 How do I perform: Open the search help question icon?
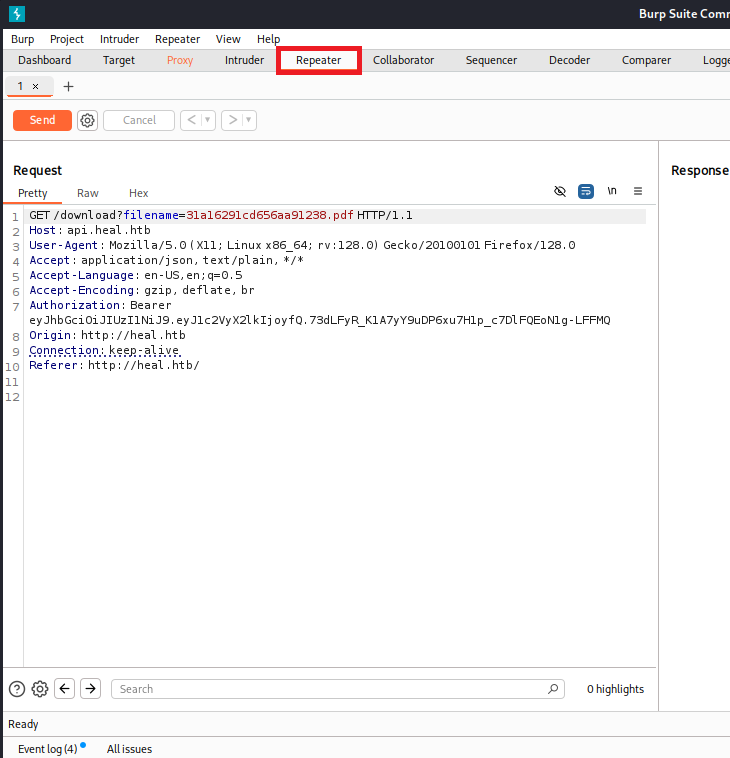(17, 689)
